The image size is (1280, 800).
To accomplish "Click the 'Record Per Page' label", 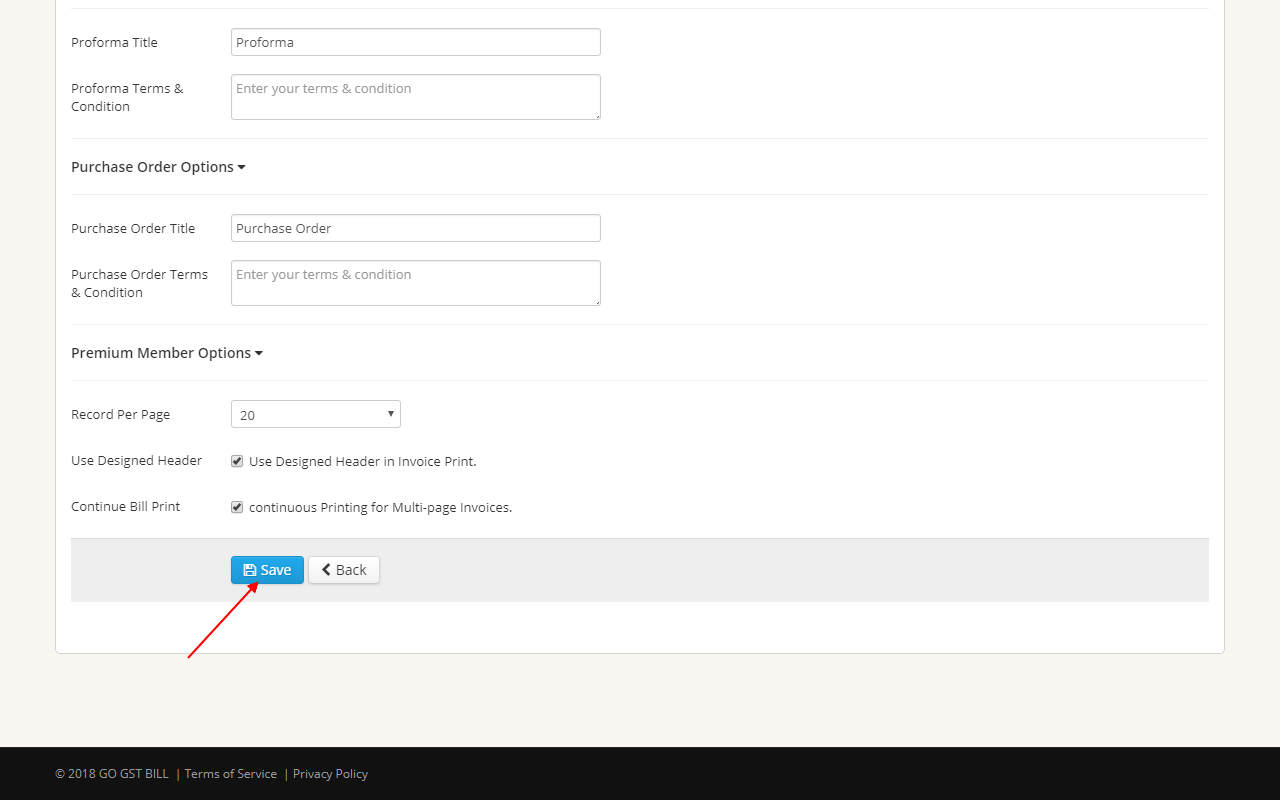I will 121,414.
